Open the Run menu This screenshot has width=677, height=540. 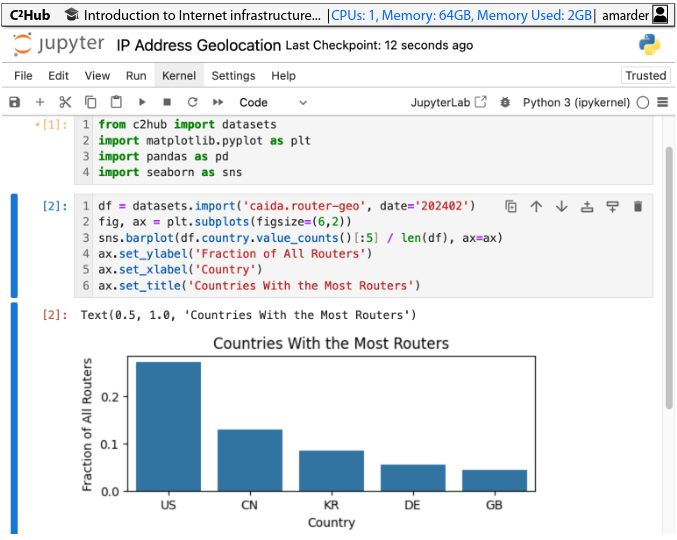[136, 76]
